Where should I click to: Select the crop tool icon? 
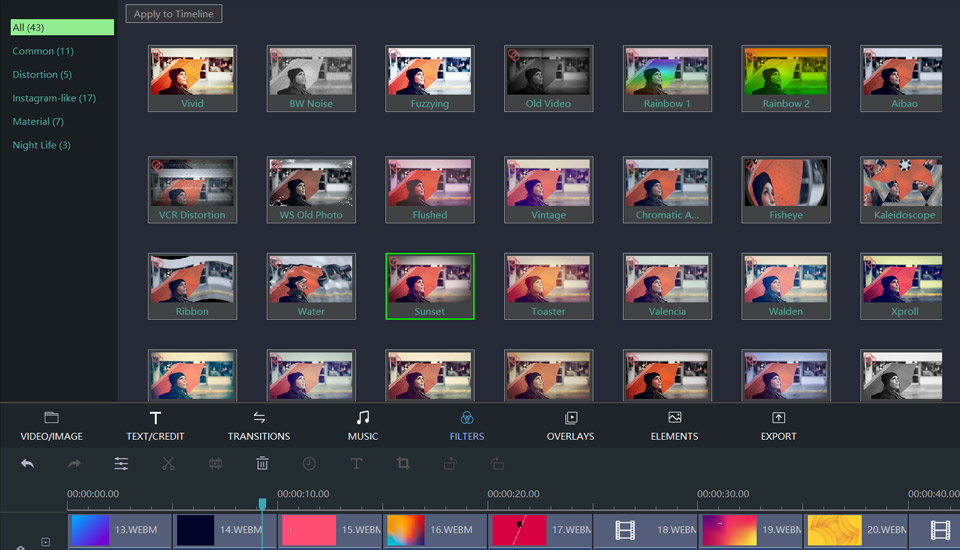tap(403, 464)
